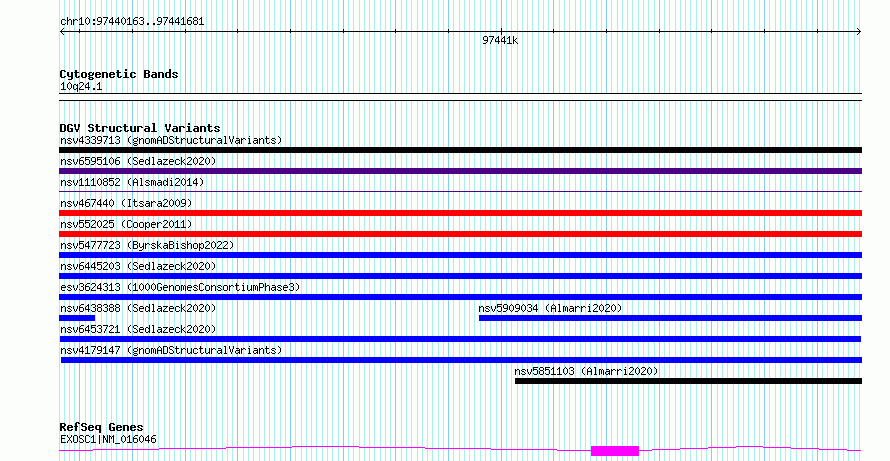Click the nsv6453721 Sedlazeck2020 blue bar
The width and height of the screenshot is (890, 461).
pos(460,339)
